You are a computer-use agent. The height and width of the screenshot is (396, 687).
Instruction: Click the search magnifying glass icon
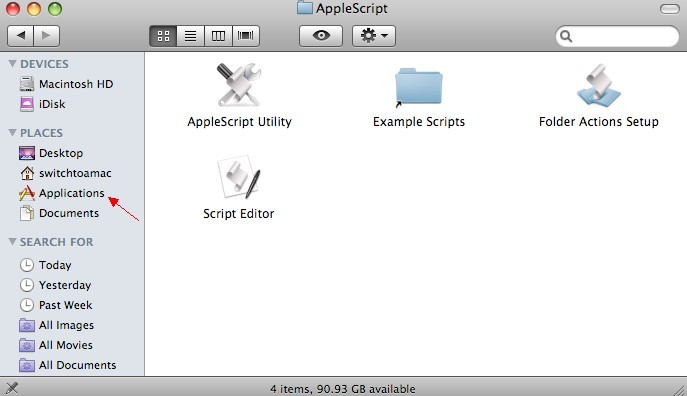tap(566, 36)
